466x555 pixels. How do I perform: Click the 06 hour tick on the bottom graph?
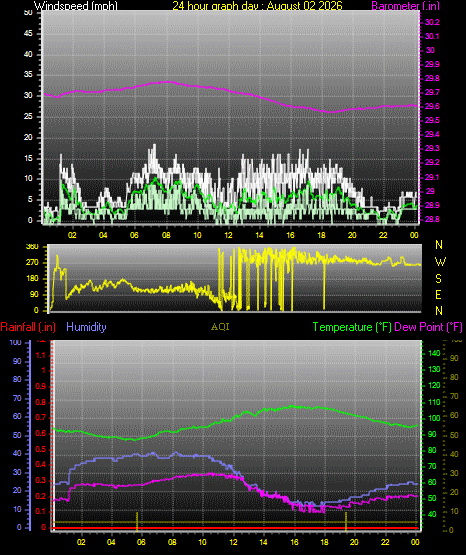pyautogui.click(x=141, y=542)
